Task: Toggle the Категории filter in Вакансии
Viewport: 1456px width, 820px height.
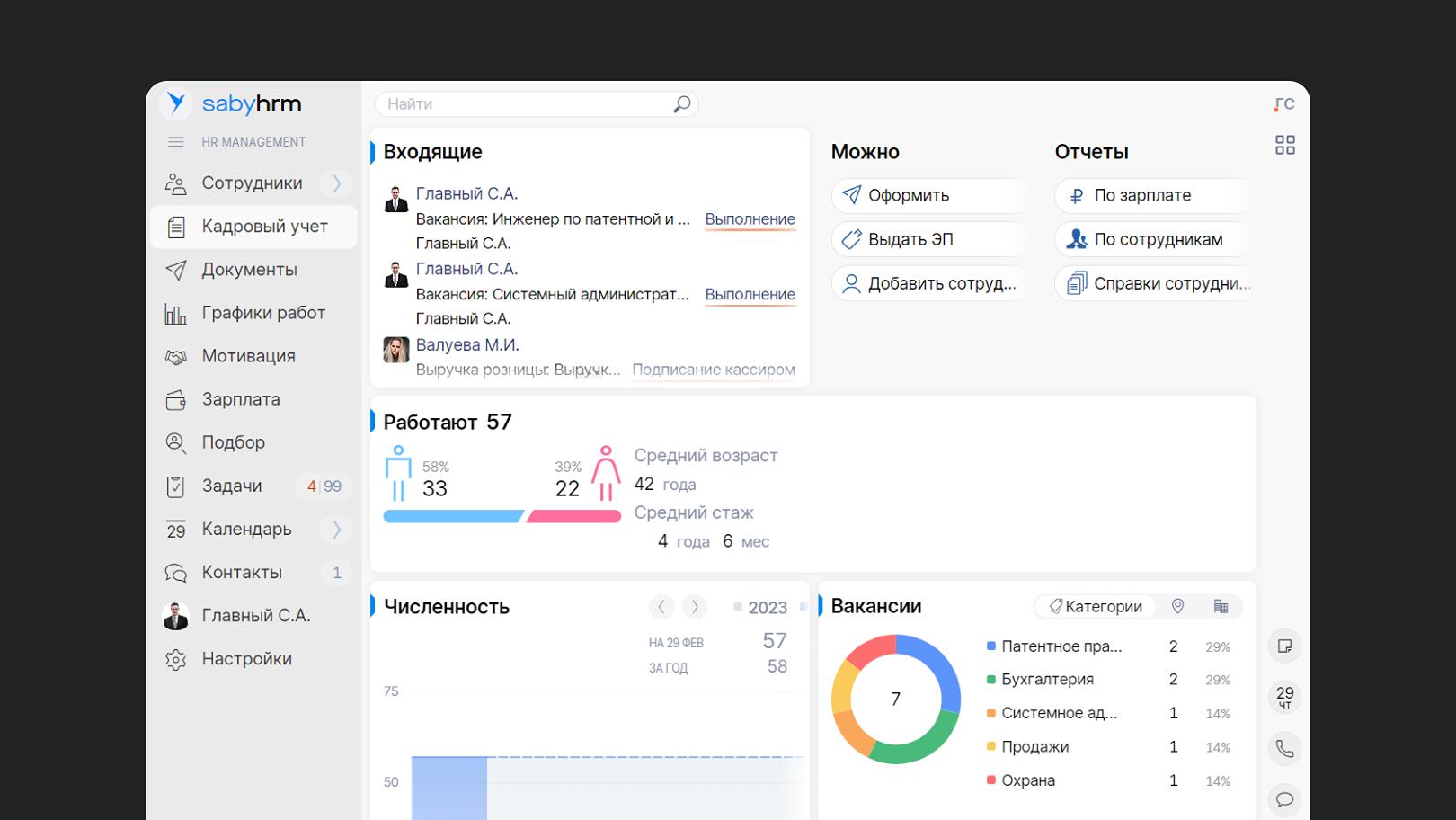Action: pyautogui.click(x=1096, y=607)
